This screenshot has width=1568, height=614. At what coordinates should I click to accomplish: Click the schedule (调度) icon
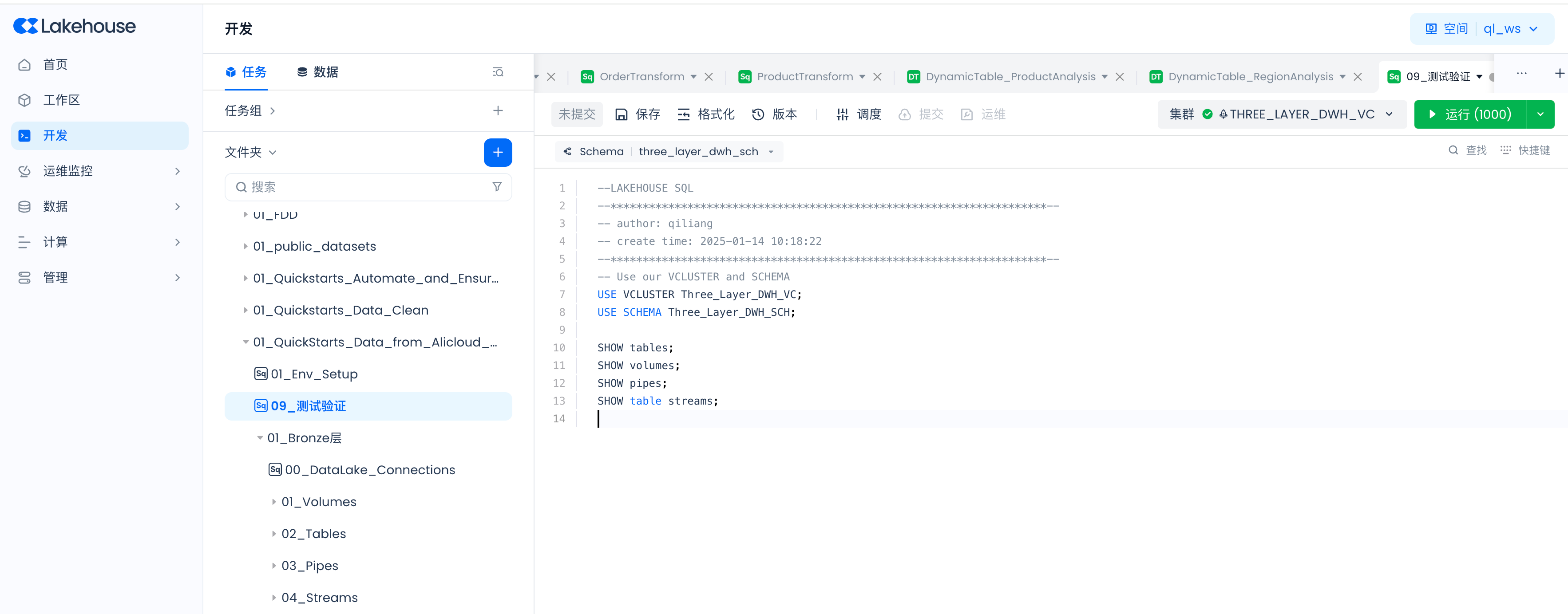[x=843, y=114]
